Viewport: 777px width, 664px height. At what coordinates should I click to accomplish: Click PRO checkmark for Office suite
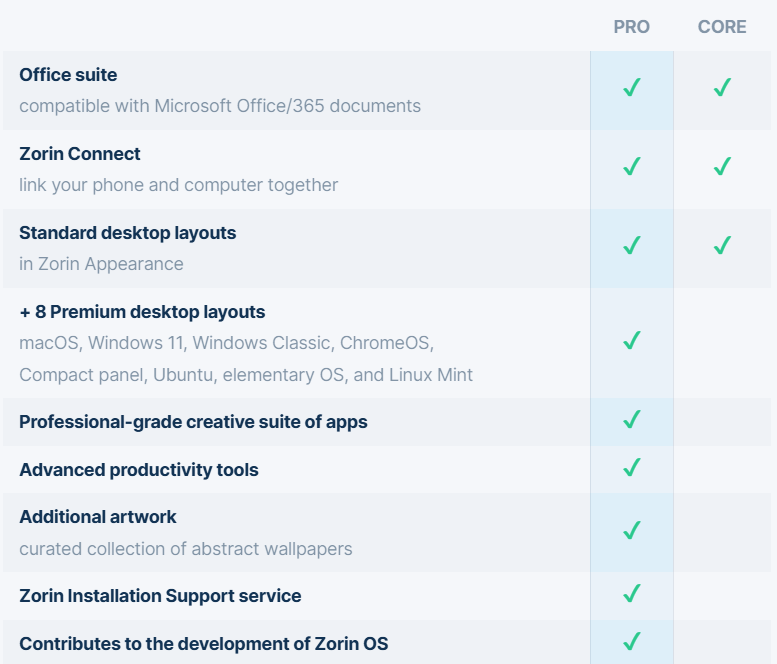click(631, 88)
